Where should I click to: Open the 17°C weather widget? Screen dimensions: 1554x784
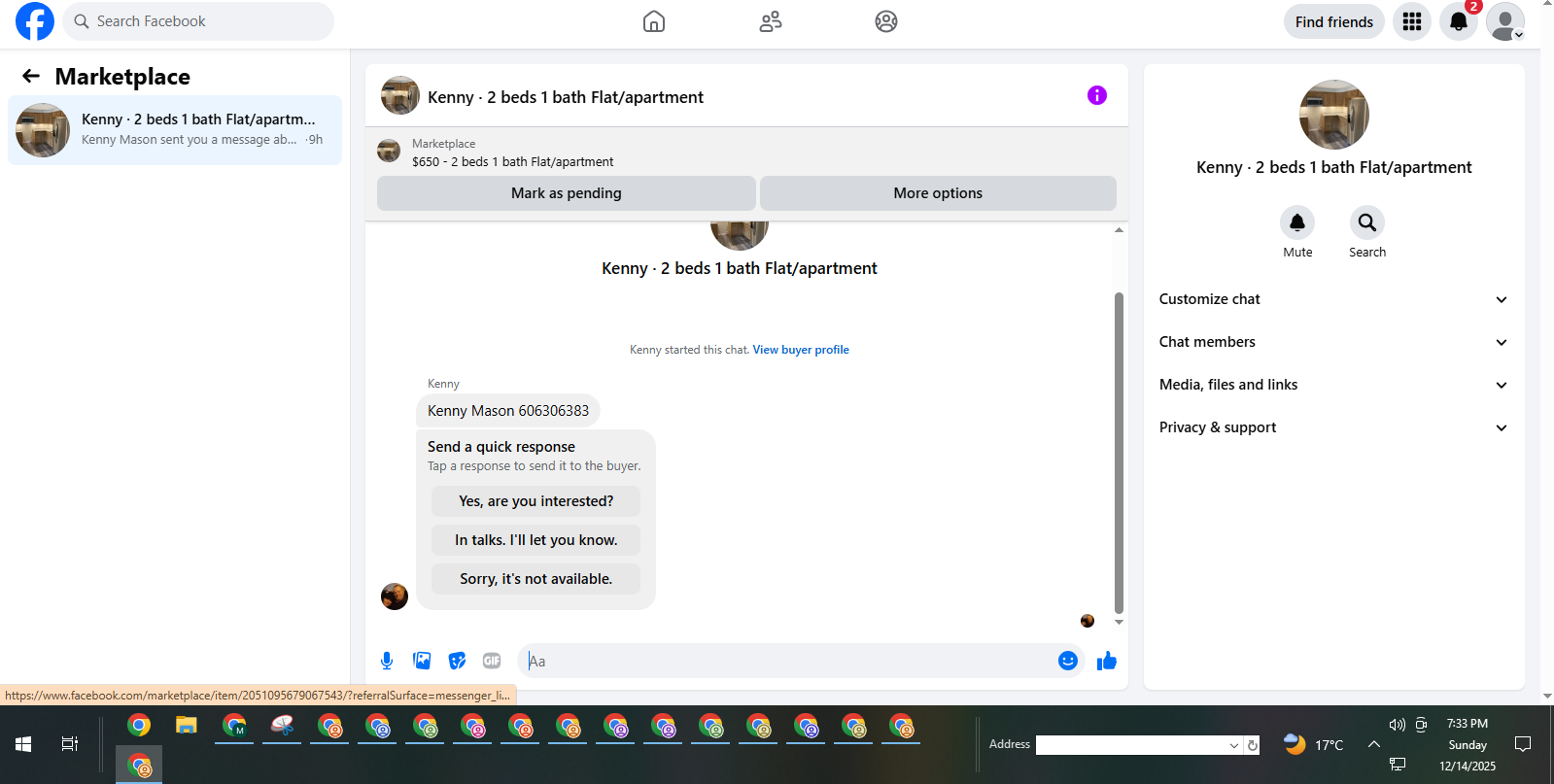(x=1314, y=745)
